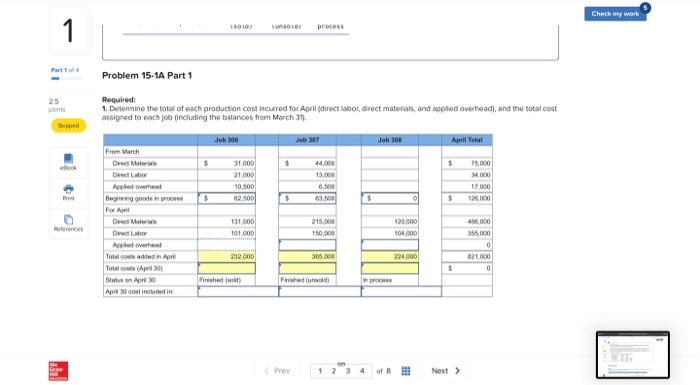Click Job 306 April Direct Materials 131,000
The height and width of the screenshot is (385, 700).
coord(226,222)
